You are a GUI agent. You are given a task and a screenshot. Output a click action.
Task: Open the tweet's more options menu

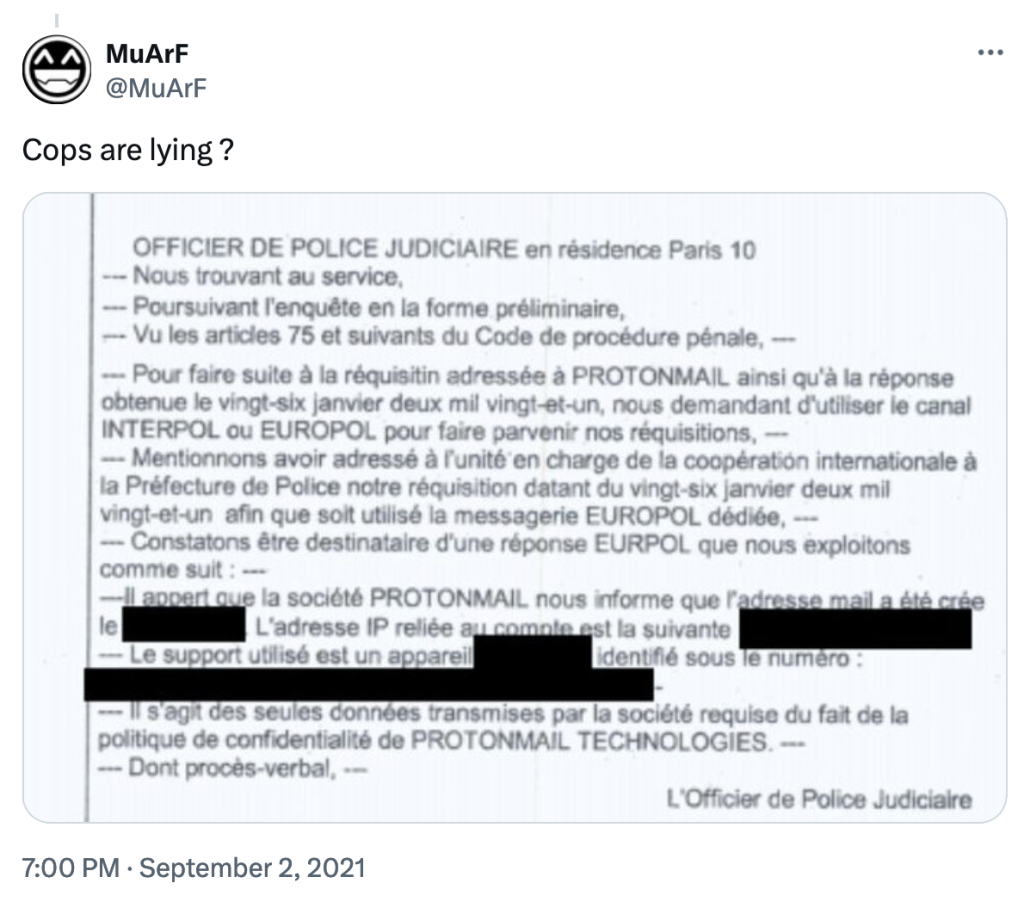(989, 52)
